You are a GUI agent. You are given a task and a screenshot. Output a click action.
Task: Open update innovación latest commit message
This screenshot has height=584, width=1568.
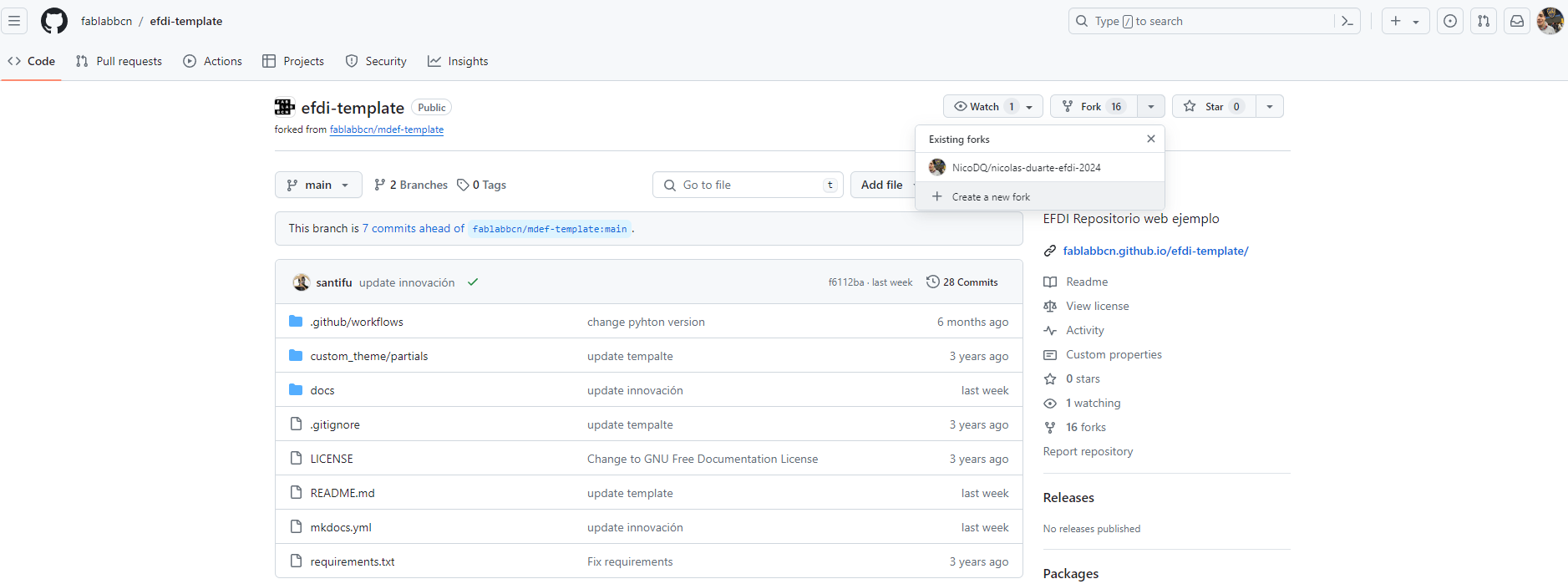407,282
